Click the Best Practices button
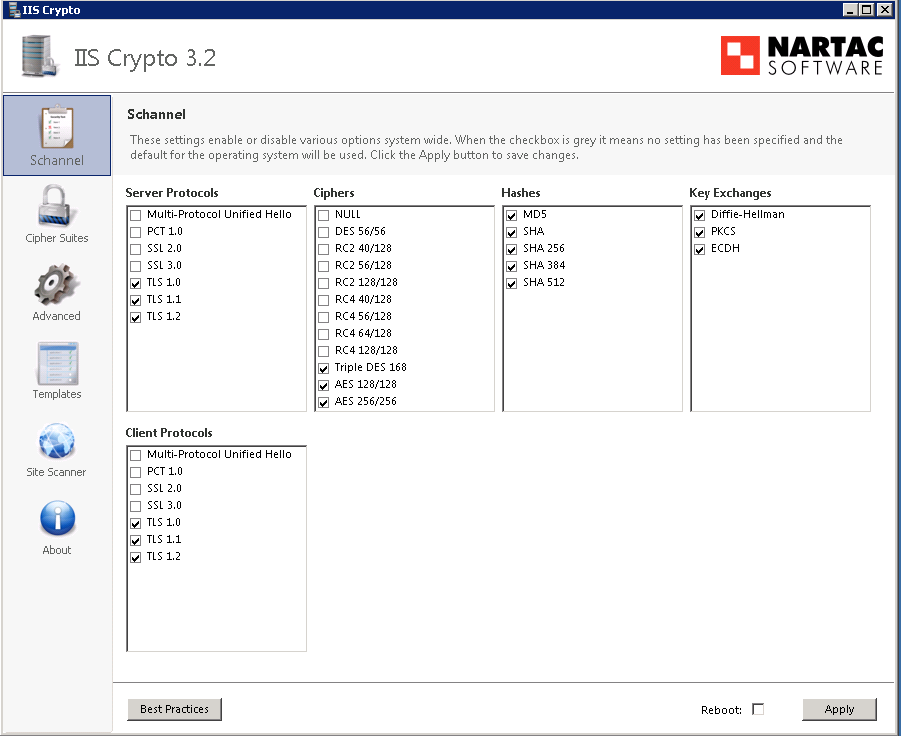The image size is (901, 736). pyautogui.click(x=174, y=709)
